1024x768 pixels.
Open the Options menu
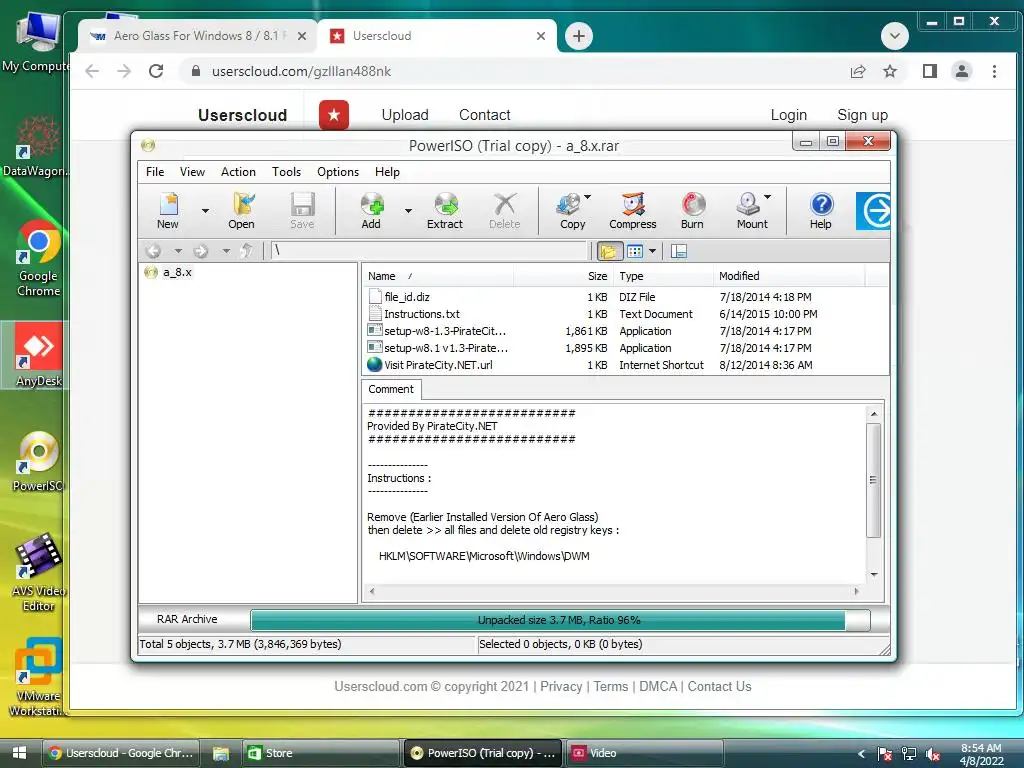click(x=338, y=172)
